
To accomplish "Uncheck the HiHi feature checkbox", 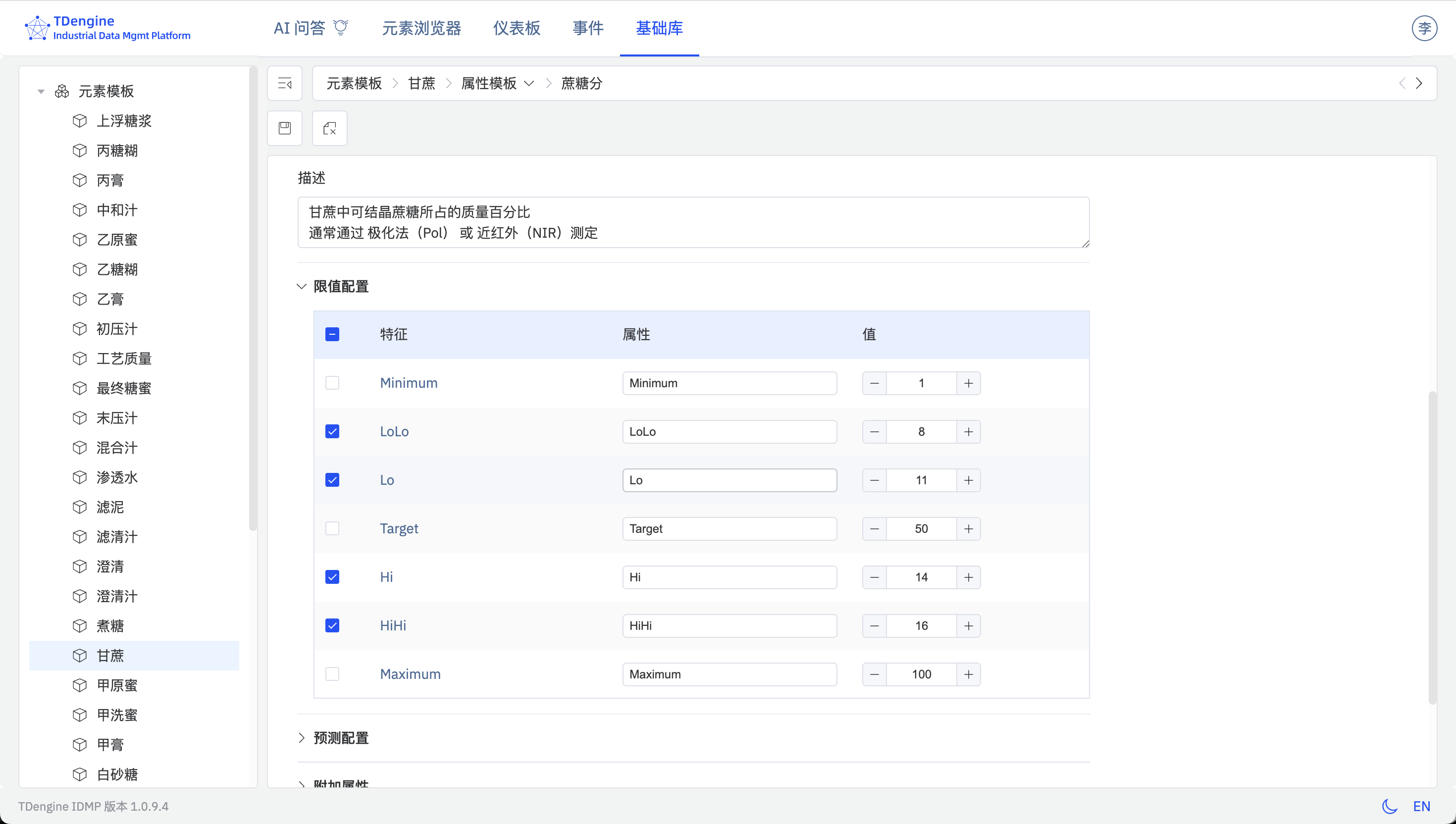I will tap(332, 625).
